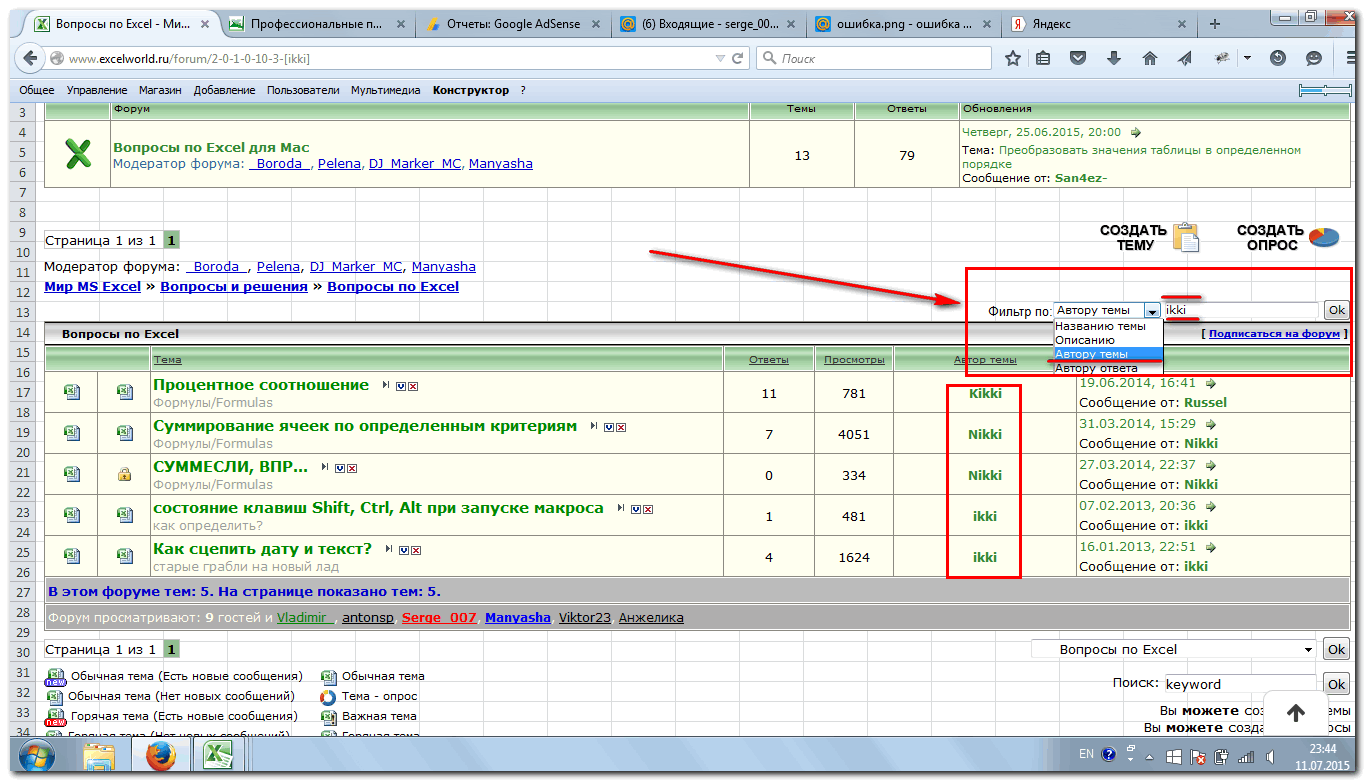Click the bookmark star icon in the toolbar
The height and width of the screenshot is (782, 1366).
(1013, 58)
